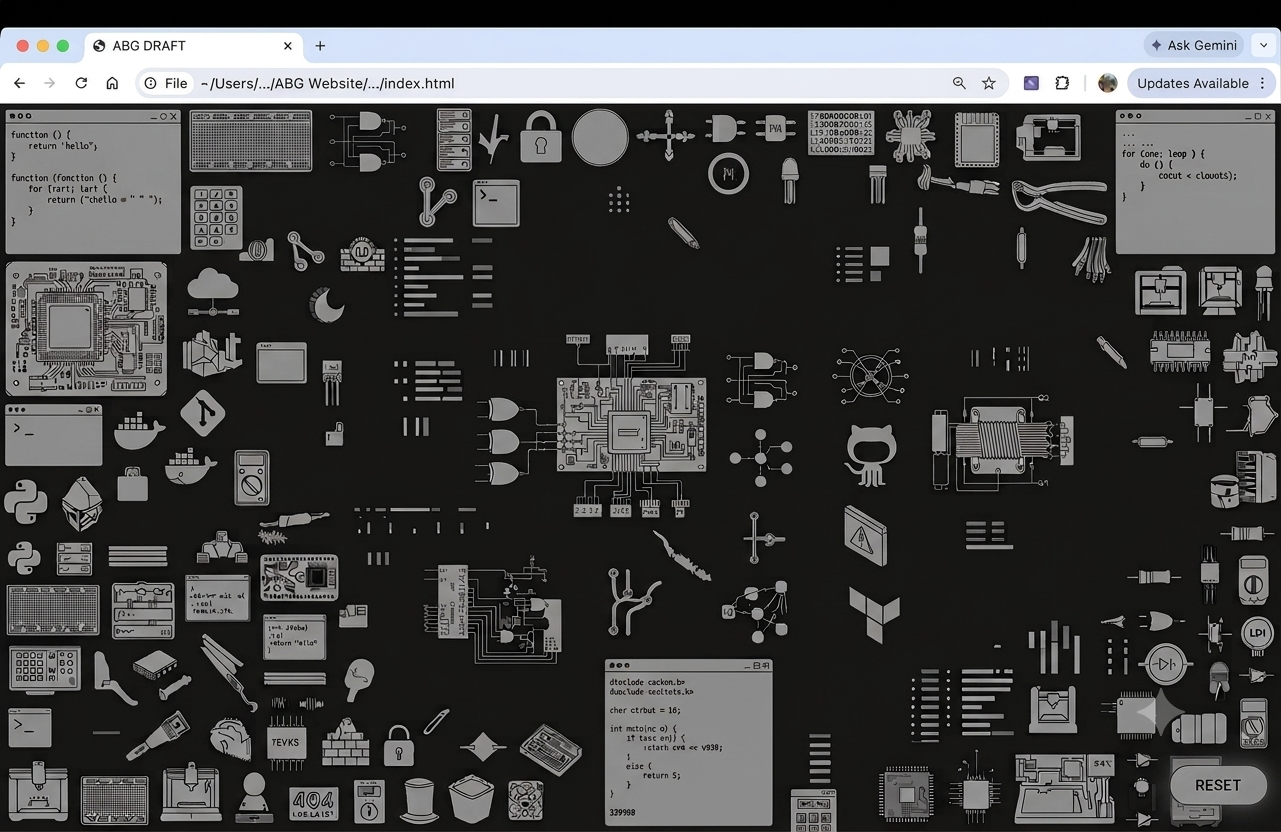Select the padlock beside the brick wall

[x=398, y=745]
